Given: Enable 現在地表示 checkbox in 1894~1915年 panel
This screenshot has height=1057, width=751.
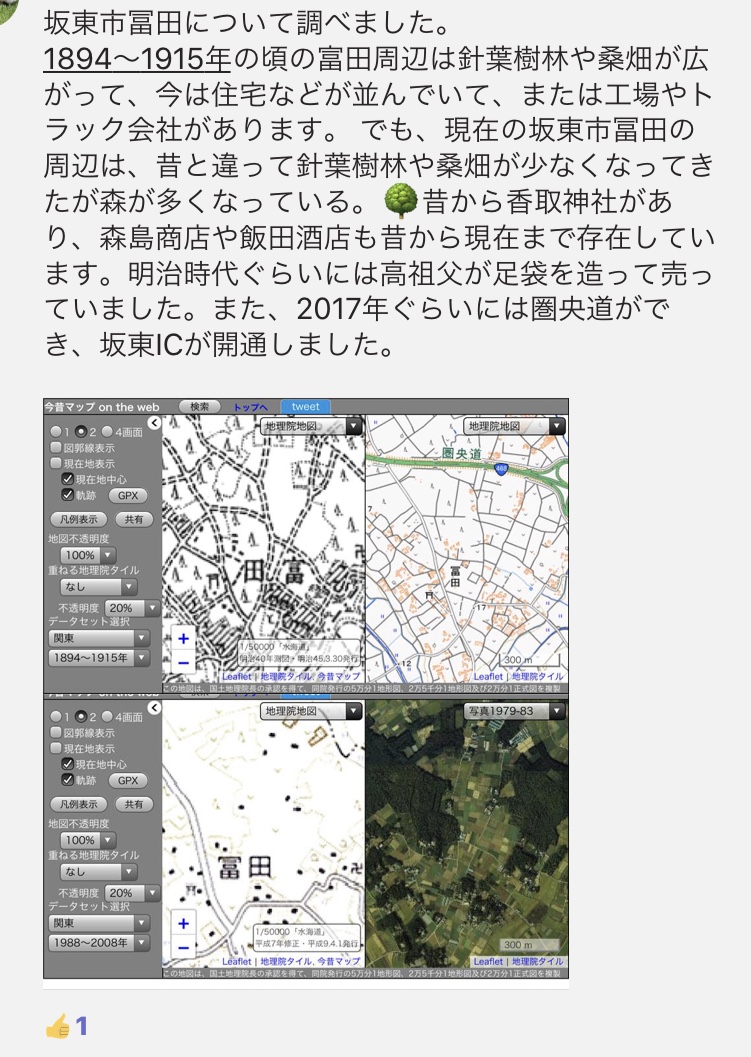Looking at the screenshot, I should (x=57, y=463).
